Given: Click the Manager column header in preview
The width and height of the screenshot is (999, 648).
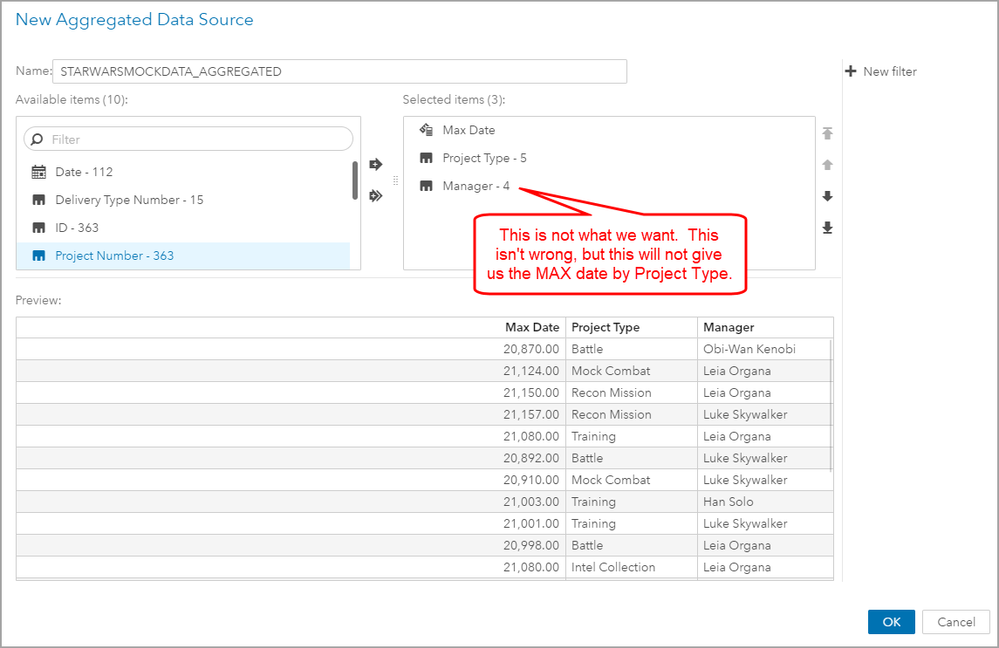Looking at the screenshot, I should tap(728, 327).
